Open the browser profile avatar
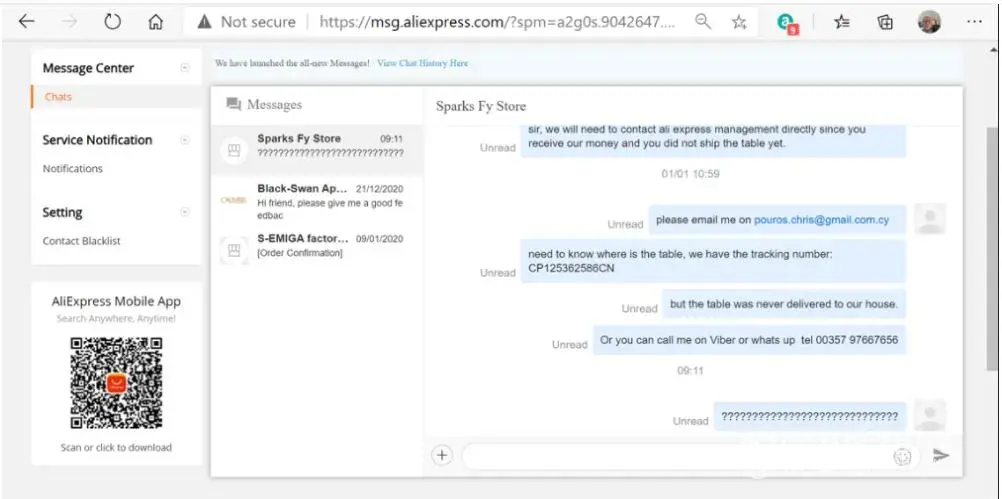Screen dimensions: 1002x499 click(930, 22)
